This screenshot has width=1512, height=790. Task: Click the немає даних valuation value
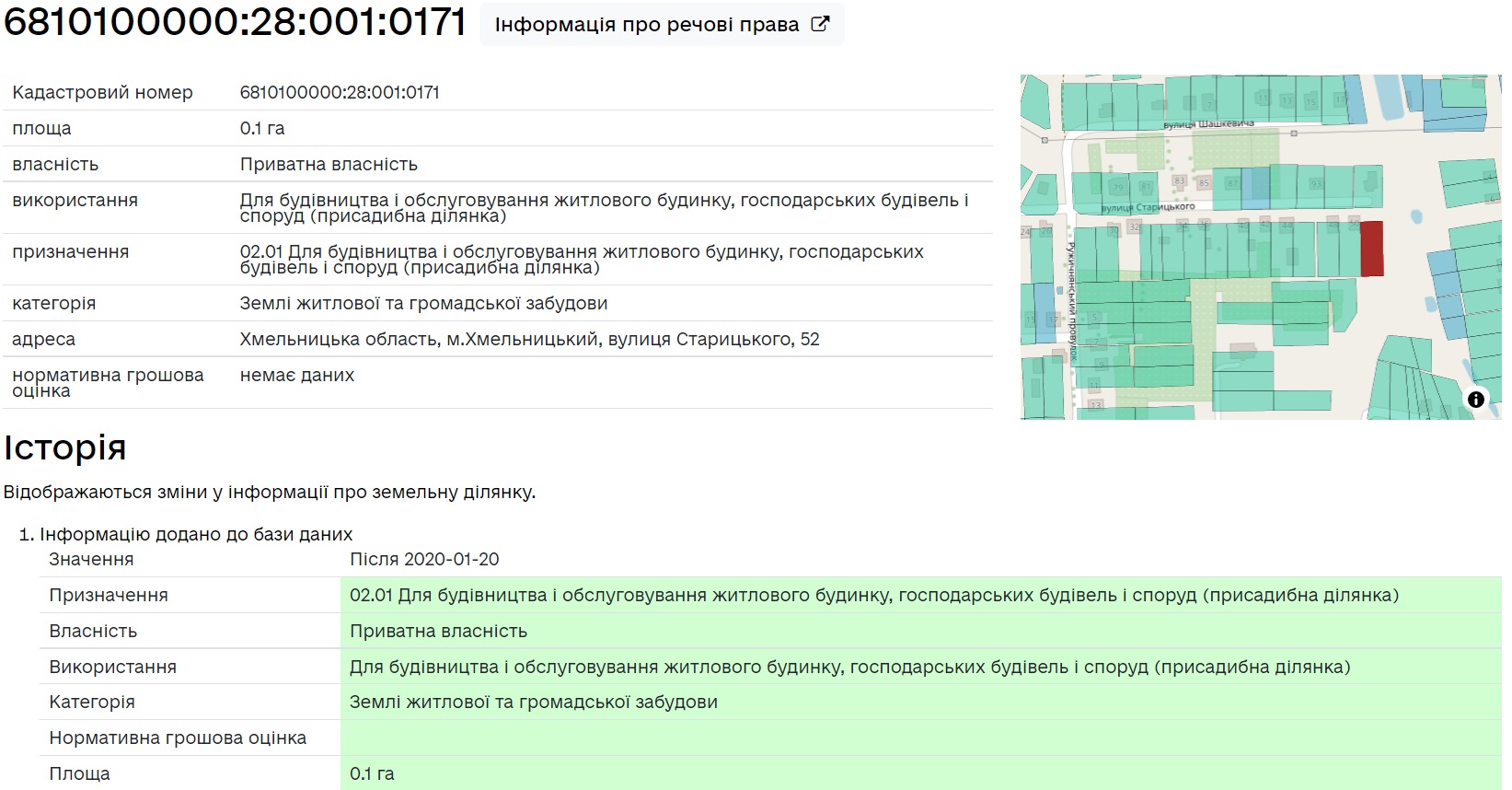coord(296,375)
